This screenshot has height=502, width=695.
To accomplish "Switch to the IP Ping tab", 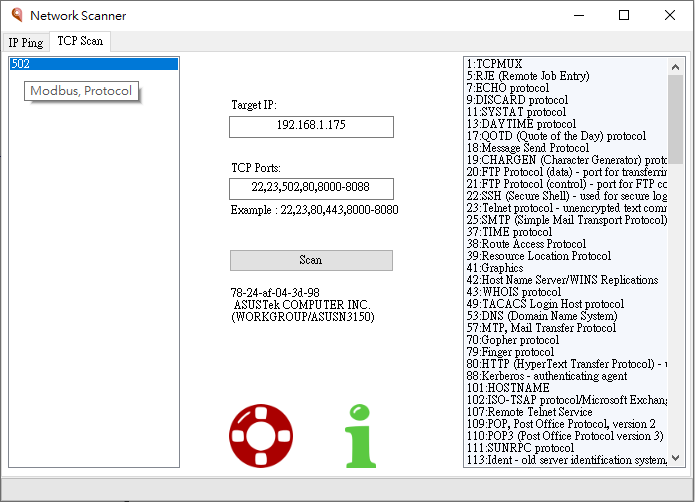I will [x=26, y=42].
